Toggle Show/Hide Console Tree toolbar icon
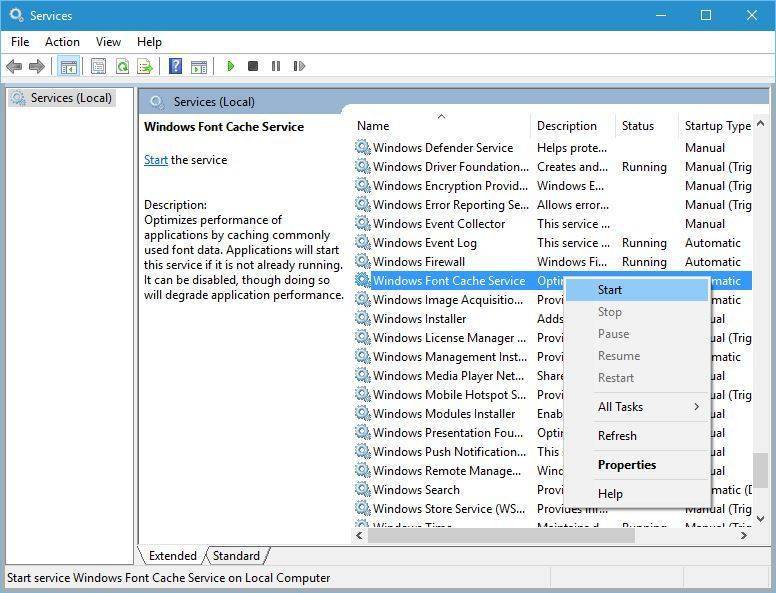The height and width of the screenshot is (593, 776). pyautogui.click(x=69, y=66)
